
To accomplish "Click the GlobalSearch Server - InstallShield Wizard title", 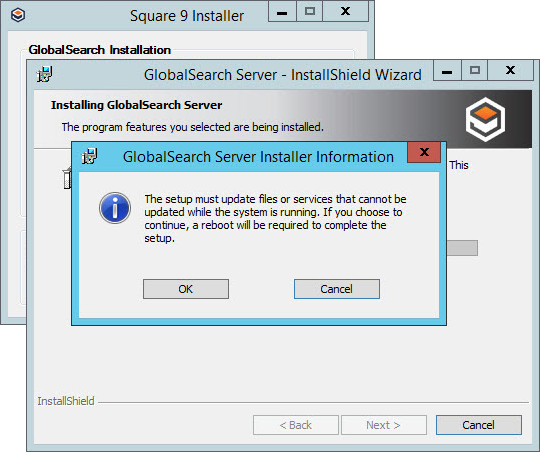I will 283,75.
